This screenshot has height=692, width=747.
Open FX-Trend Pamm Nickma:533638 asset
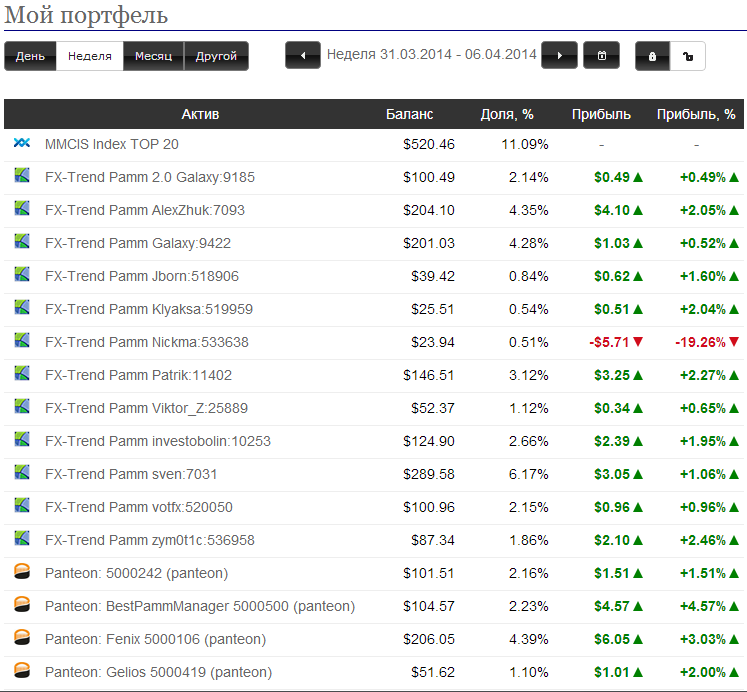tap(147, 342)
